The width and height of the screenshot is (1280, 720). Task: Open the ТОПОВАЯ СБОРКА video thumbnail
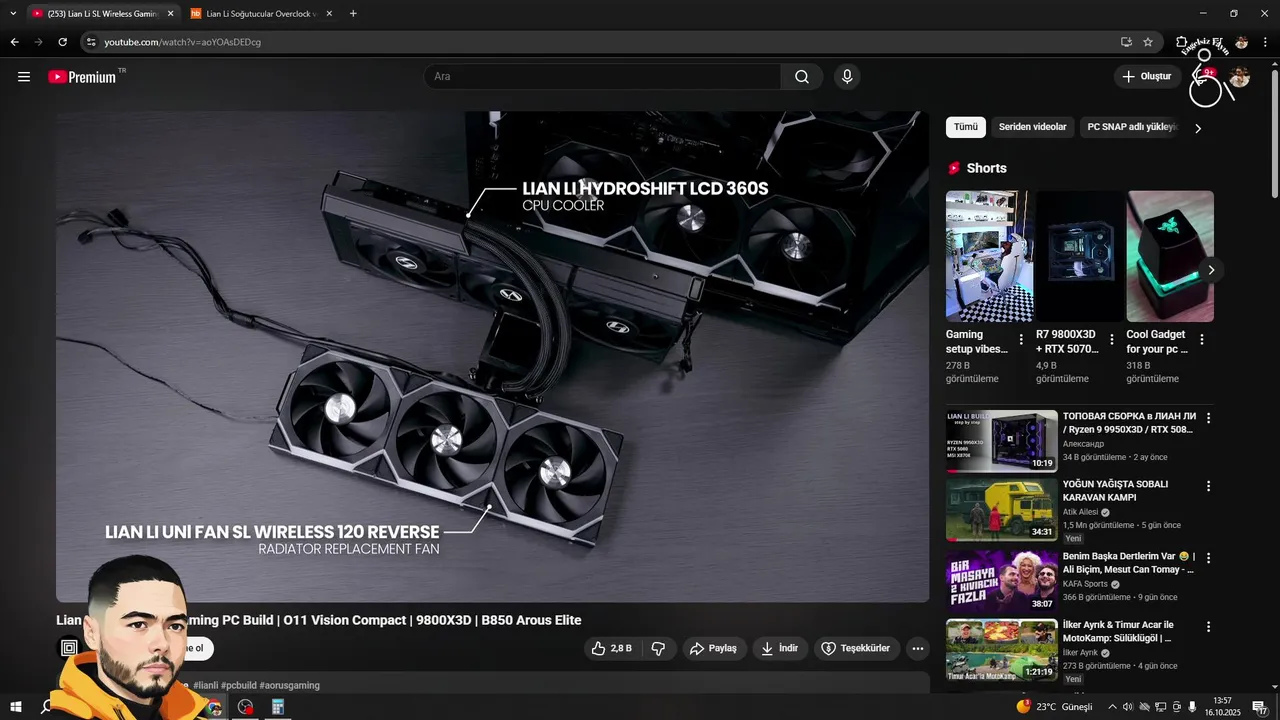point(1001,440)
